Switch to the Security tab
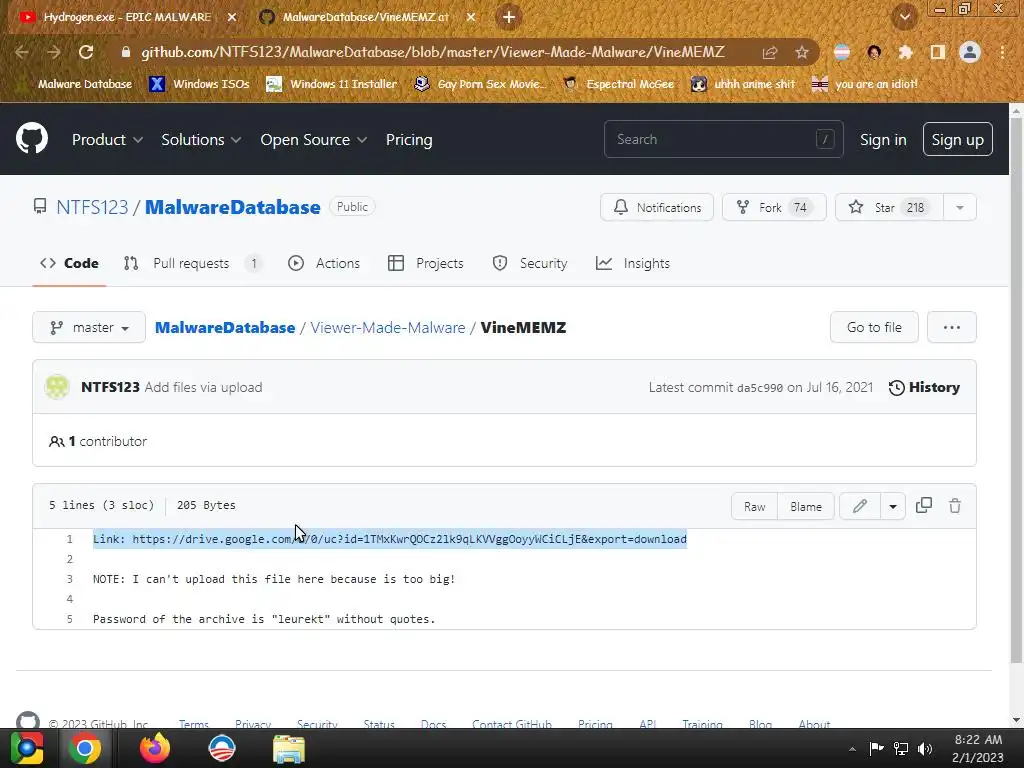The image size is (1024, 768). [530, 263]
